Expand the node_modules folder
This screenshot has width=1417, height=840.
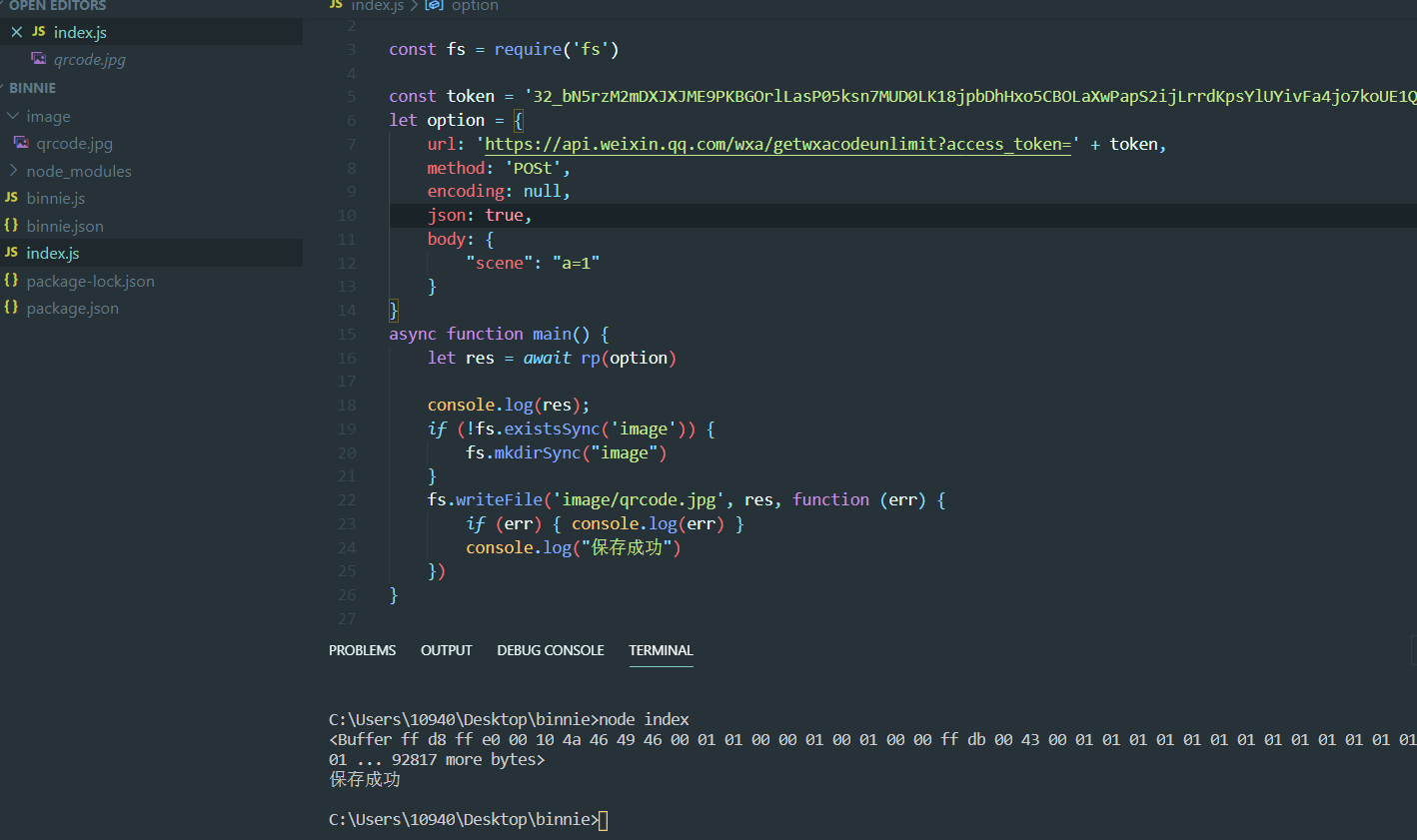(x=13, y=171)
